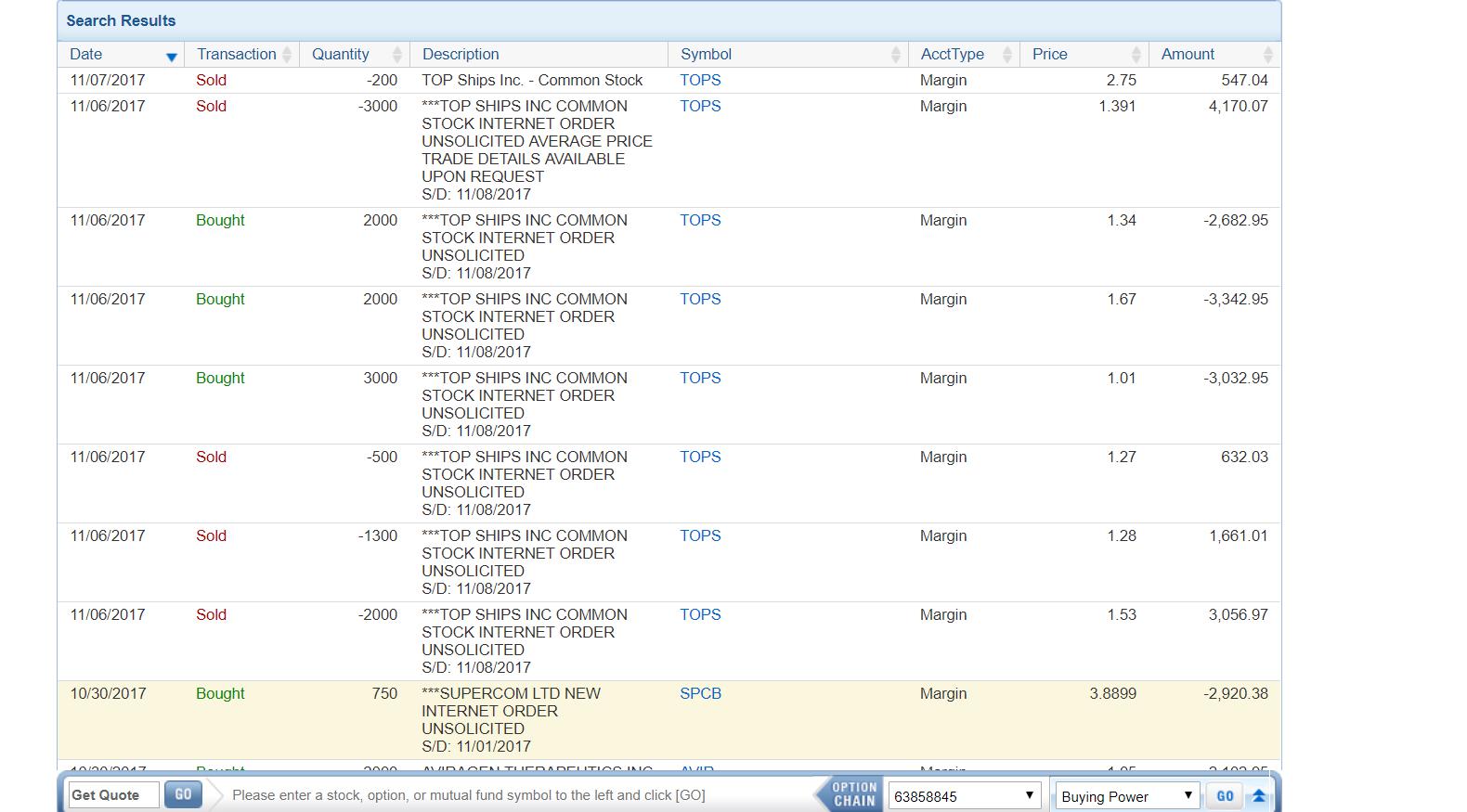
Task: Select the quantity -1300
Action: click(377, 536)
